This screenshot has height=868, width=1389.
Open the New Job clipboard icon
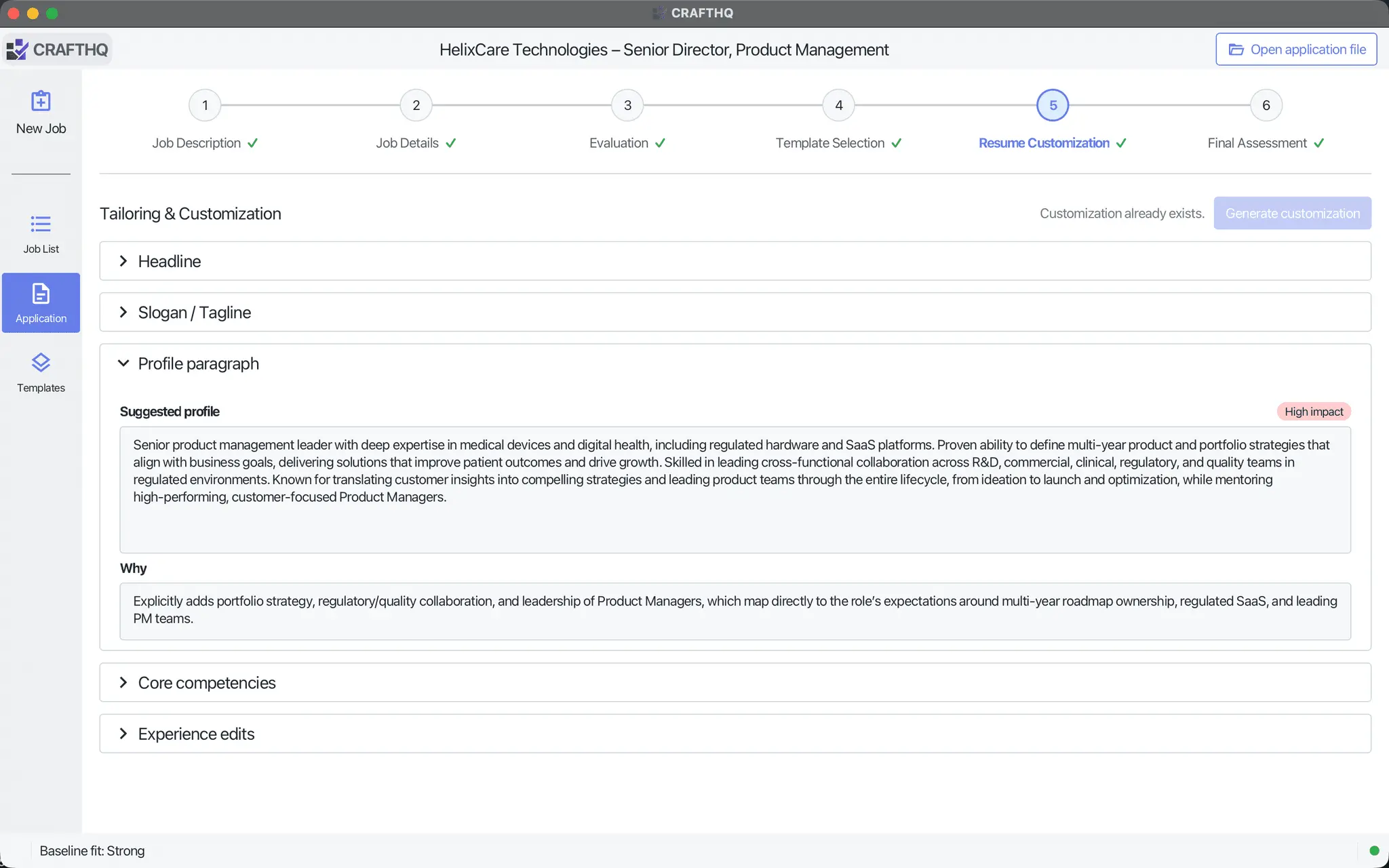pyautogui.click(x=41, y=101)
